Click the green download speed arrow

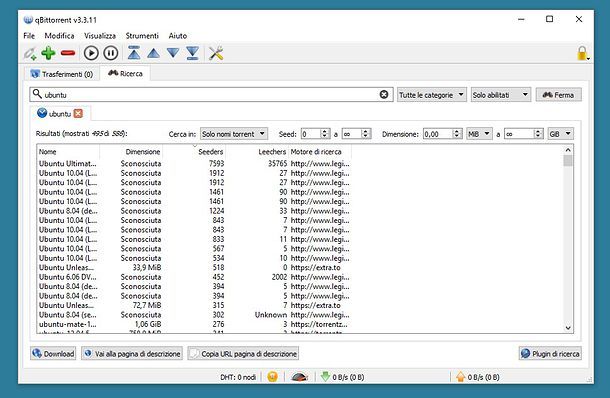pos(325,376)
